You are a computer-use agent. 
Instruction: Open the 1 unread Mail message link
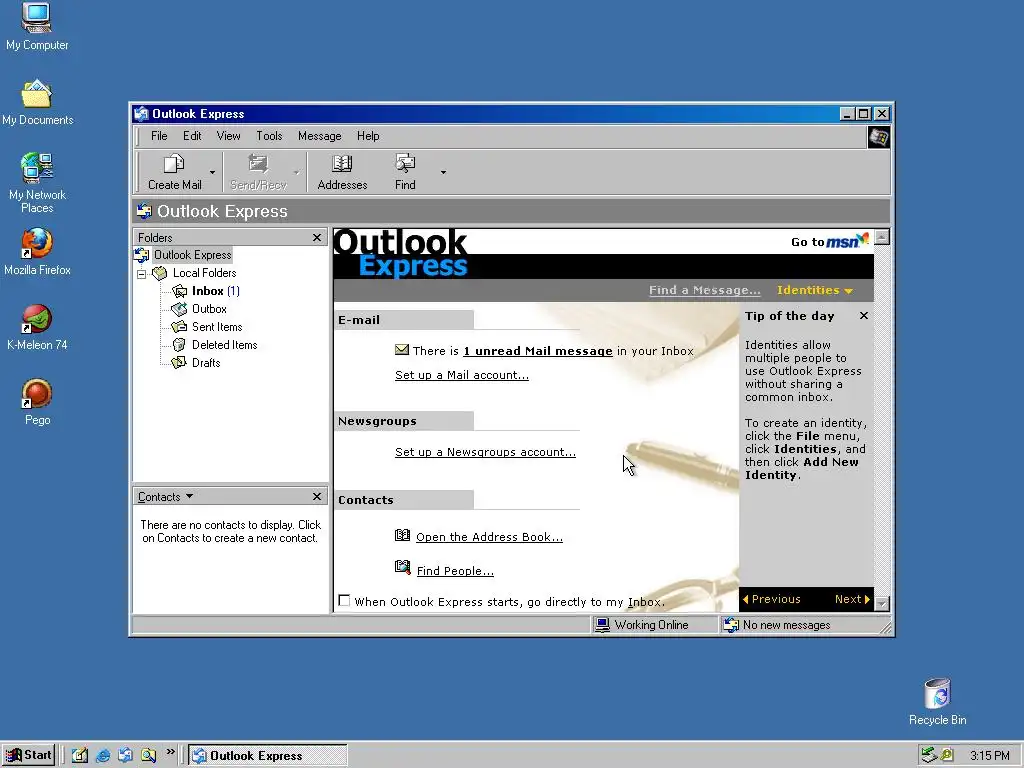click(x=538, y=351)
